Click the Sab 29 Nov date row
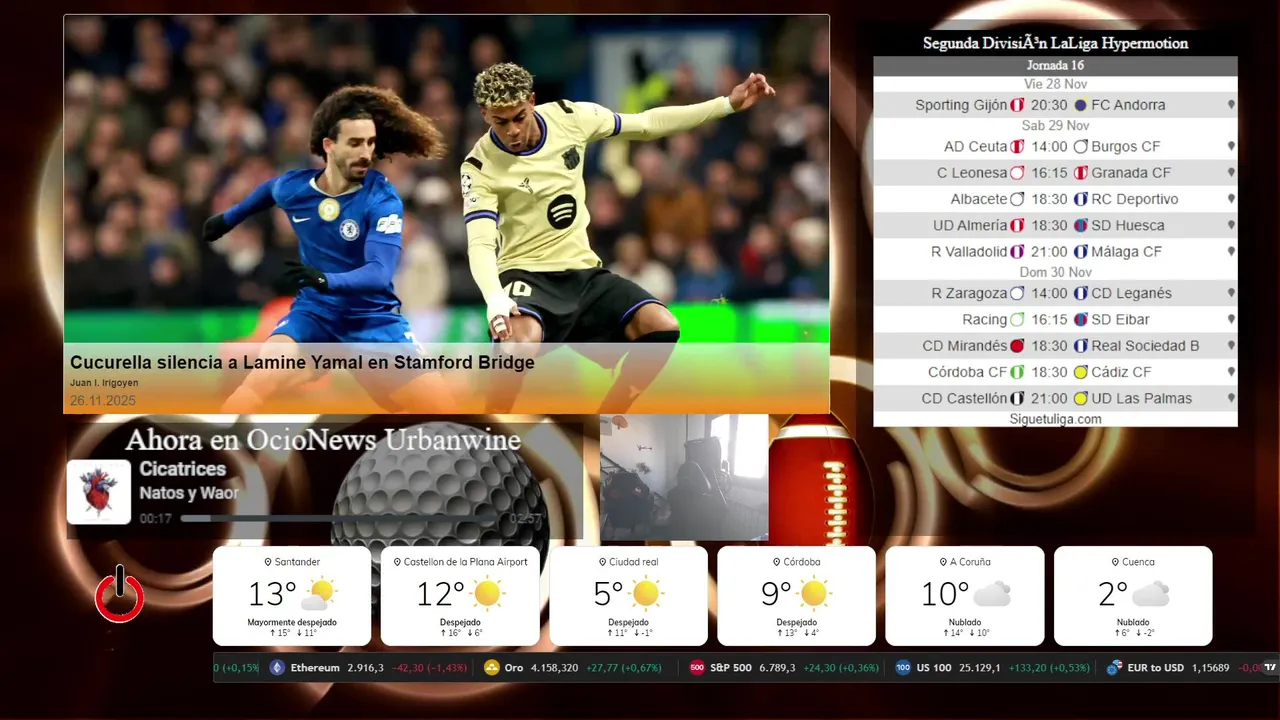This screenshot has height=720, width=1280. 1055,126
